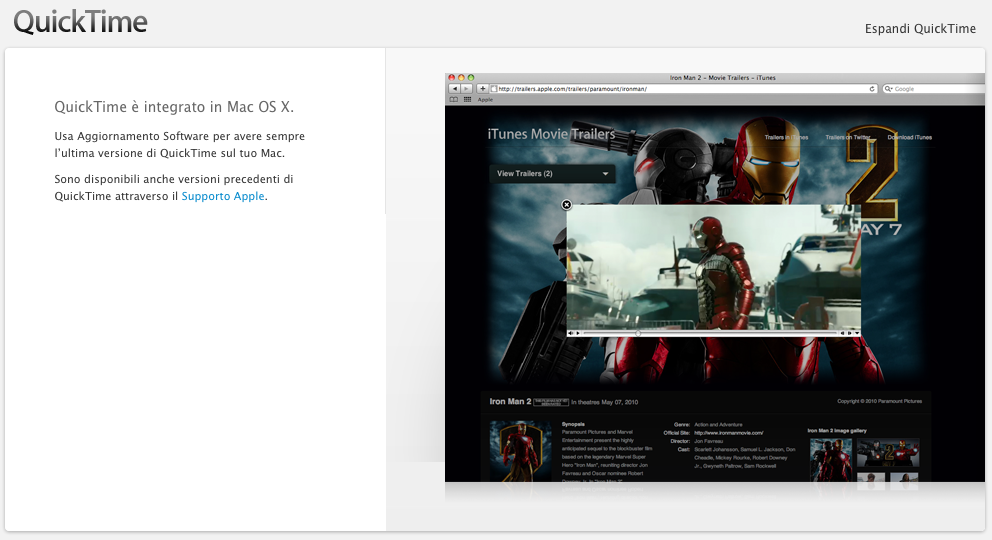Click the 'Iron Man 2 image gallery' label
Screen dimensions: 992x540
point(837,431)
